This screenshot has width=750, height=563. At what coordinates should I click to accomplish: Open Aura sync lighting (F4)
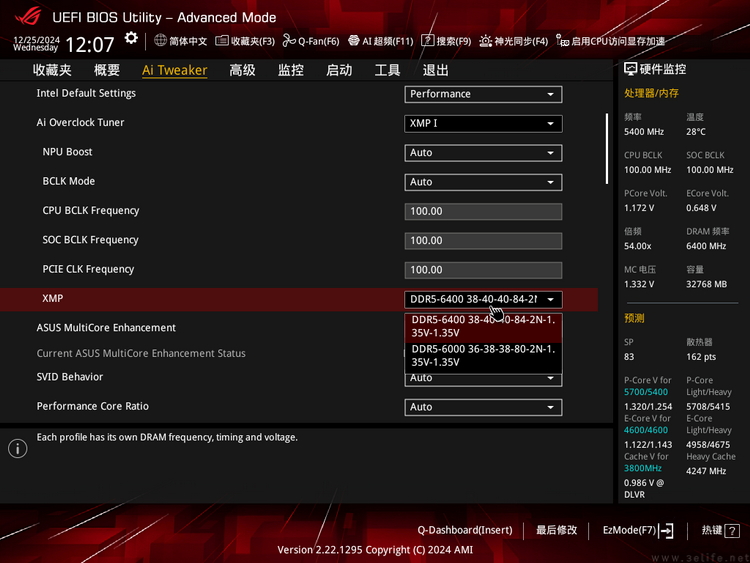[485, 41]
